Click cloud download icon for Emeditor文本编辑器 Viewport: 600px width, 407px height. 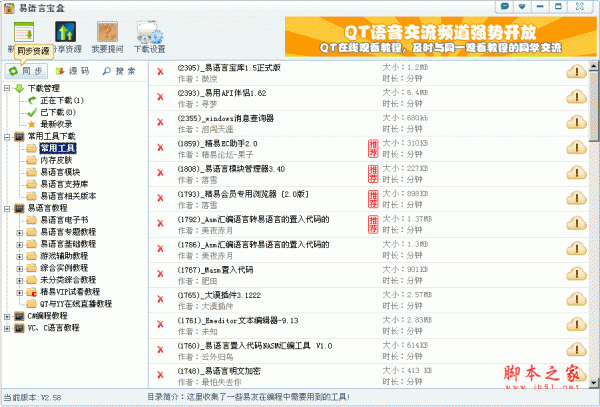tap(576, 324)
